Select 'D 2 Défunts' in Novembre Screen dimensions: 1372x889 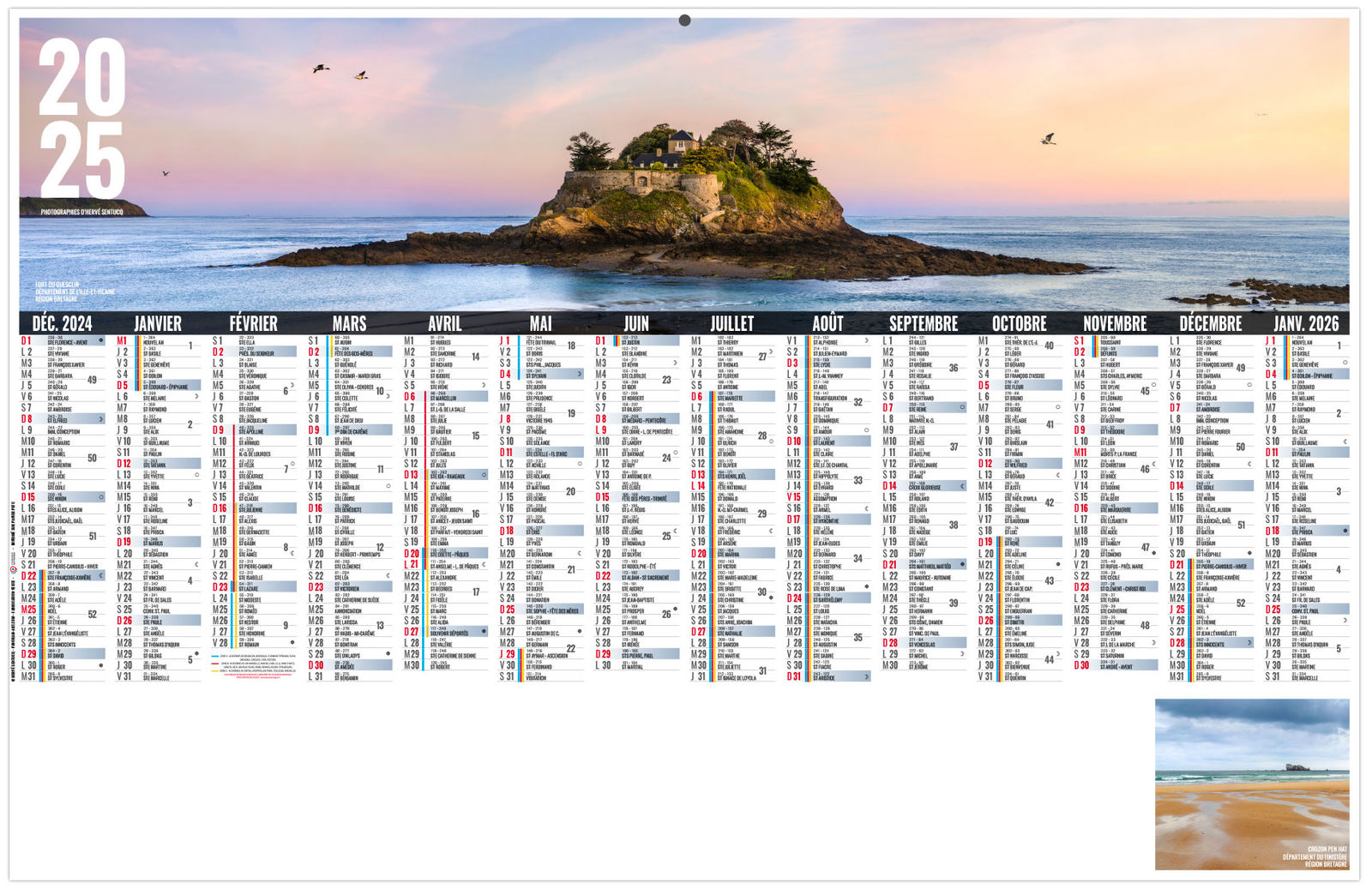pyautogui.click(x=1115, y=352)
